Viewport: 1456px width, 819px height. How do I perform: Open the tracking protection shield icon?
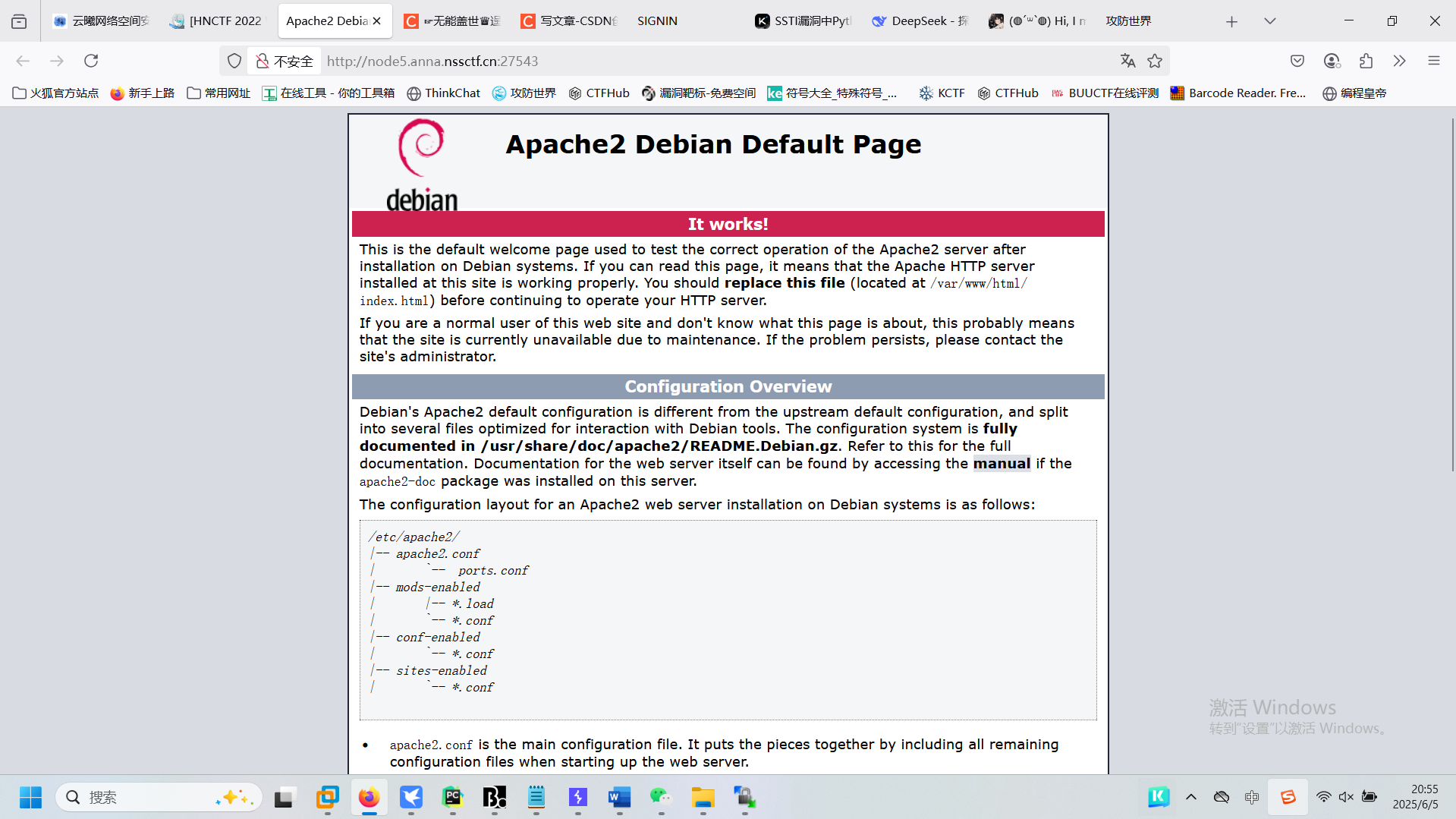click(x=234, y=61)
